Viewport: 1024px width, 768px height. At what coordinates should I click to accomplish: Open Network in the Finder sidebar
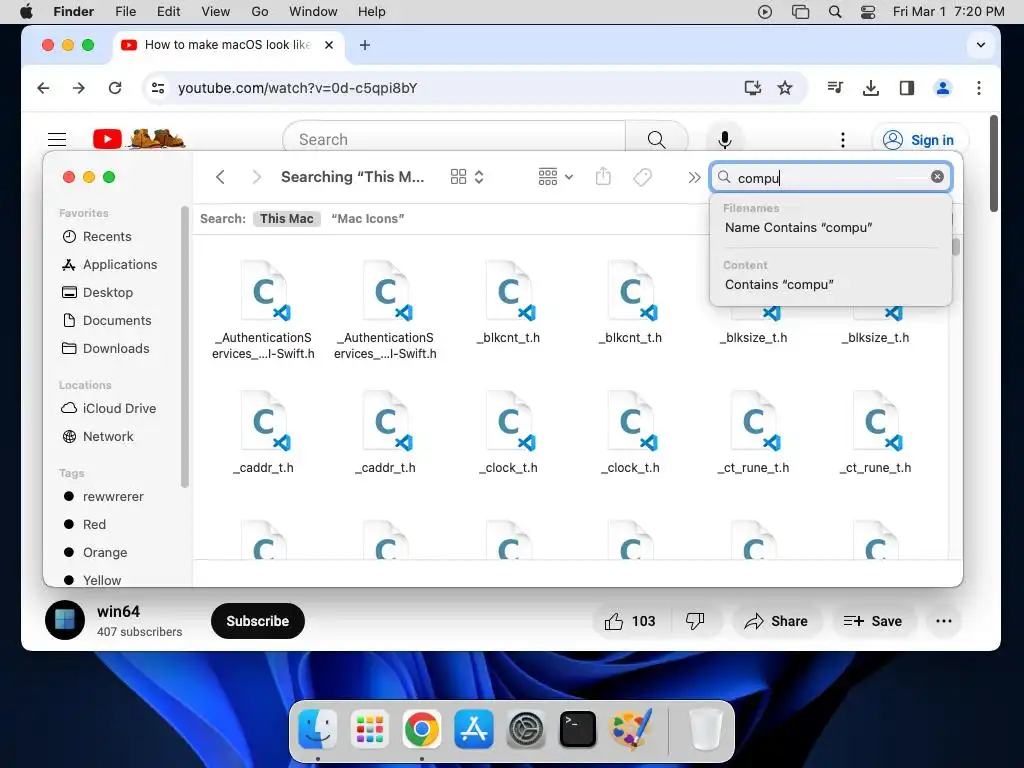coord(97,436)
